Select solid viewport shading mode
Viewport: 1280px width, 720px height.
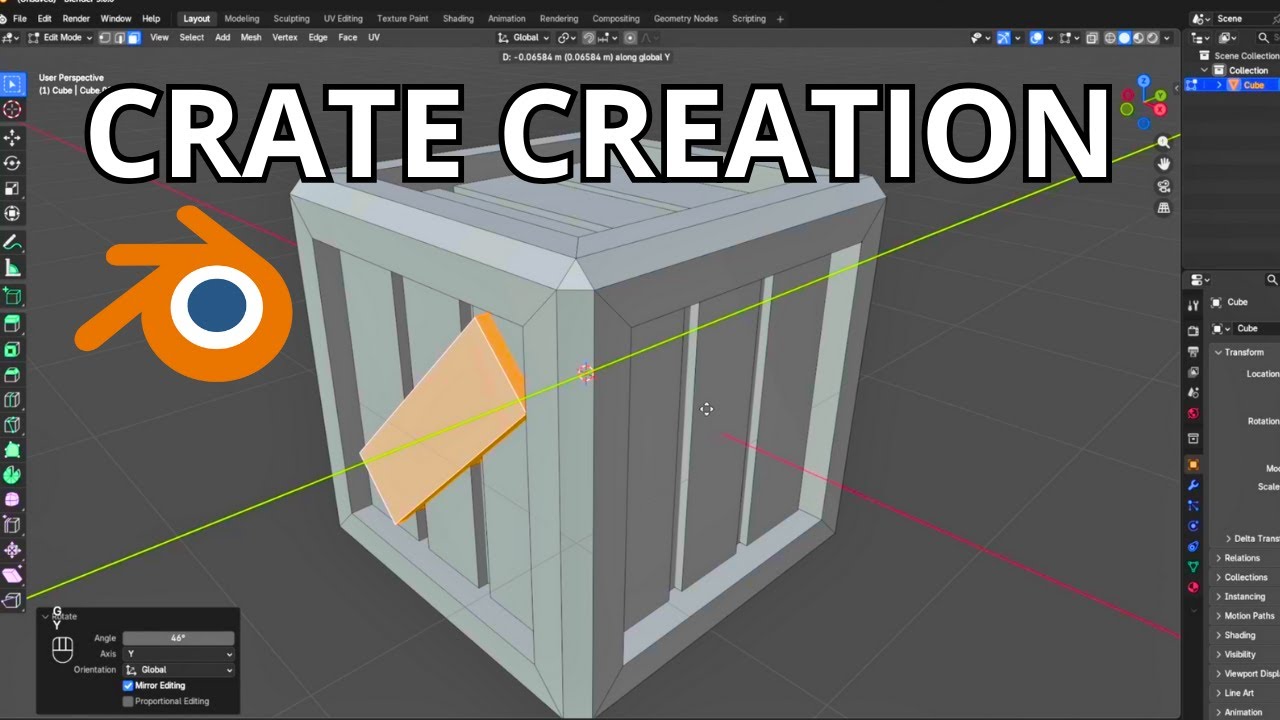pyautogui.click(x=1123, y=38)
